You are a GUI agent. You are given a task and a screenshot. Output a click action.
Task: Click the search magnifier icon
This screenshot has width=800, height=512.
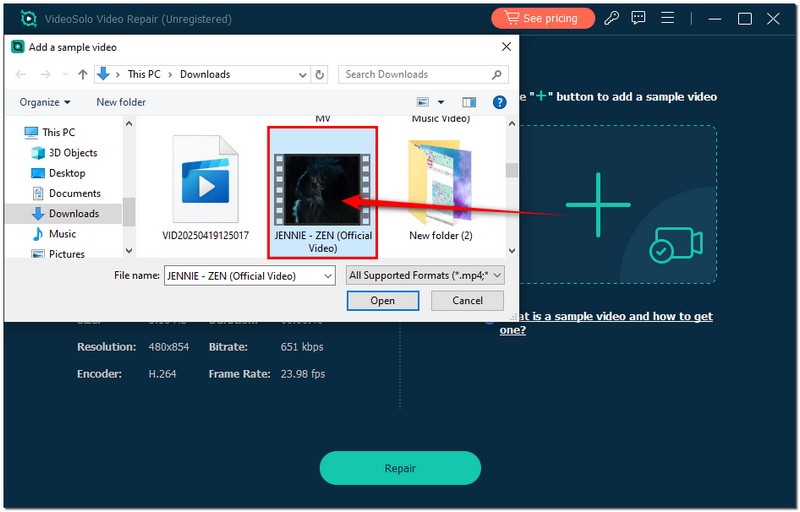click(496, 75)
